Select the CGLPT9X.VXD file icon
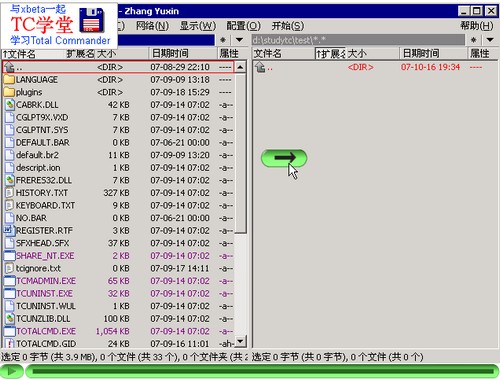 (10, 118)
